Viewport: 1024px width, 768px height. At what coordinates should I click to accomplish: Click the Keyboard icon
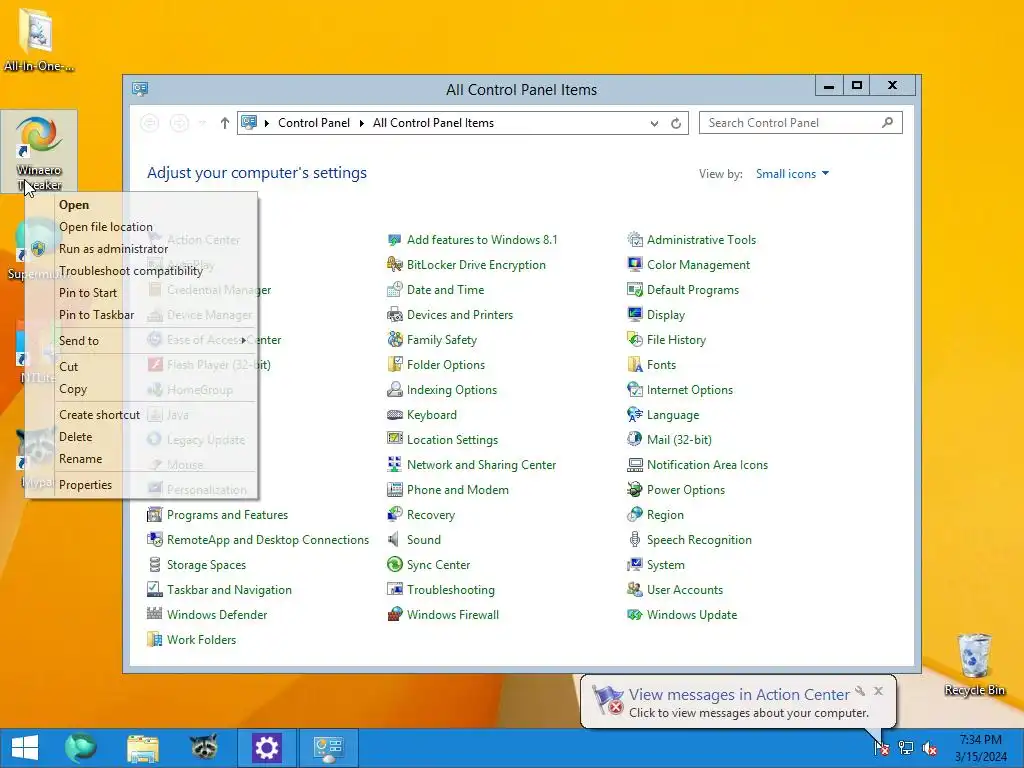[x=394, y=415]
